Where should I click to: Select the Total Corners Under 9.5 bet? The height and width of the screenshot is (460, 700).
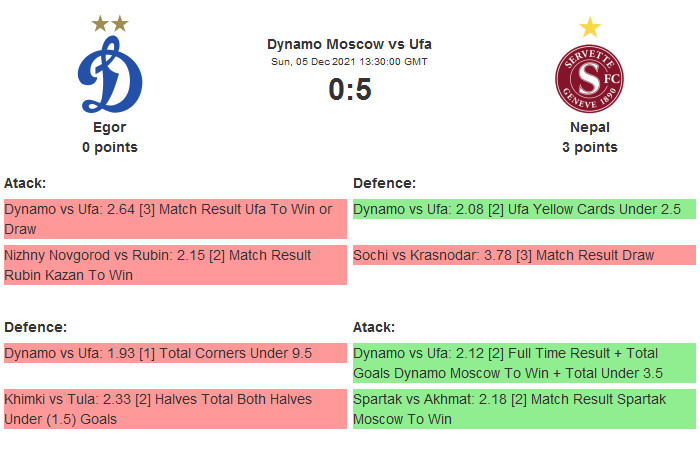(x=175, y=353)
